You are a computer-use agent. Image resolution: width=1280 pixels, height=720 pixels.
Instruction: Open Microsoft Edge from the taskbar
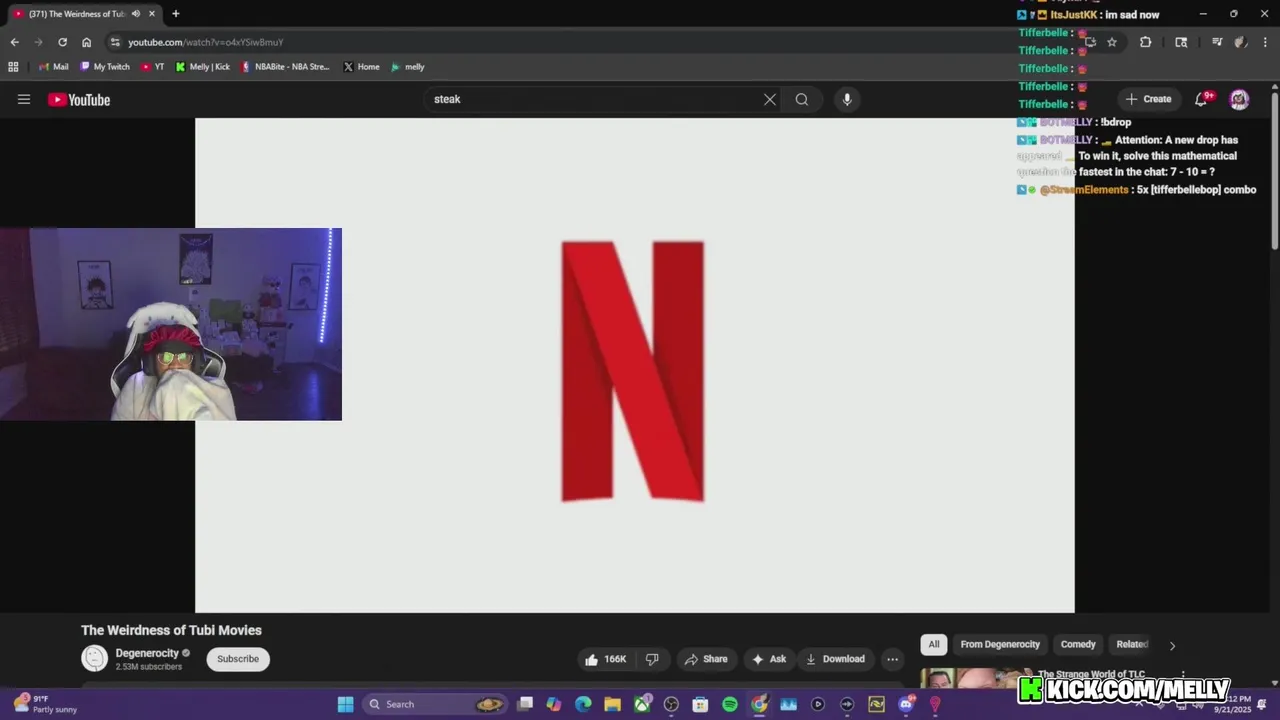click(583, 704)
